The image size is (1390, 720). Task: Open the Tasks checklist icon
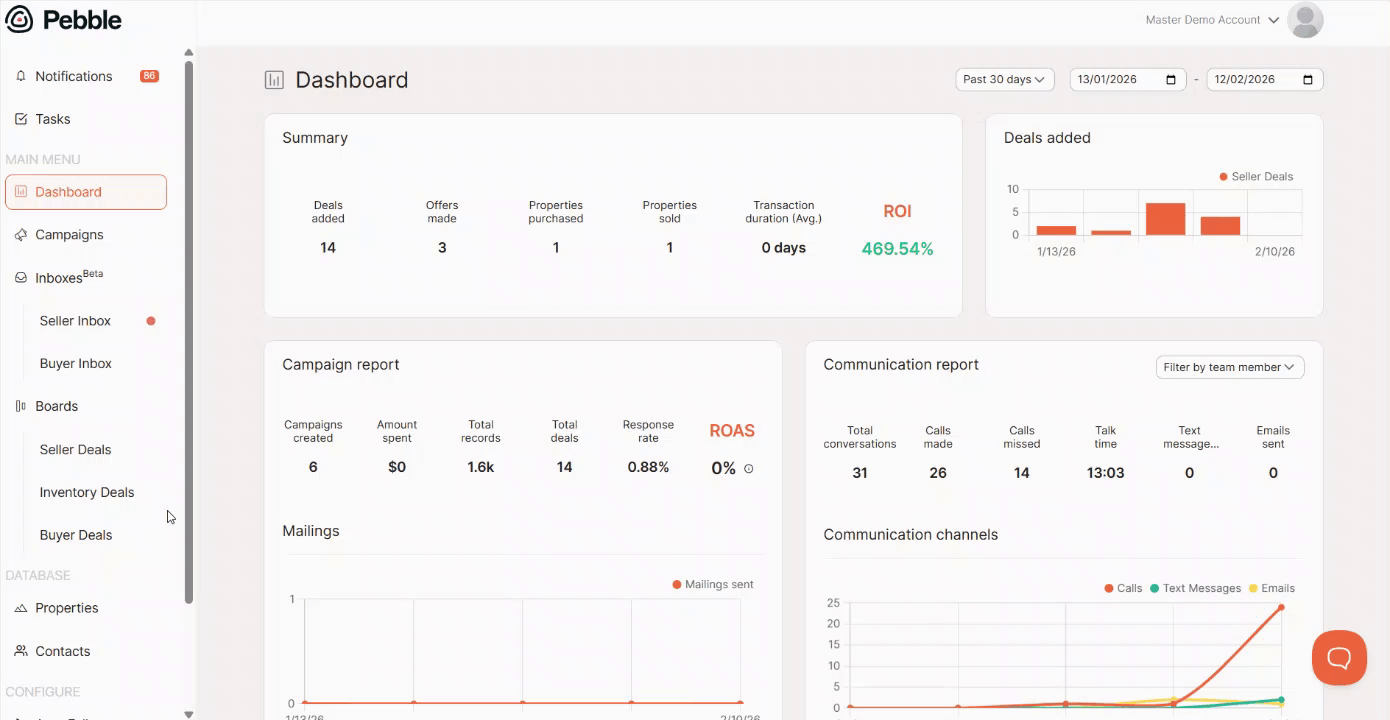point(21,119)
